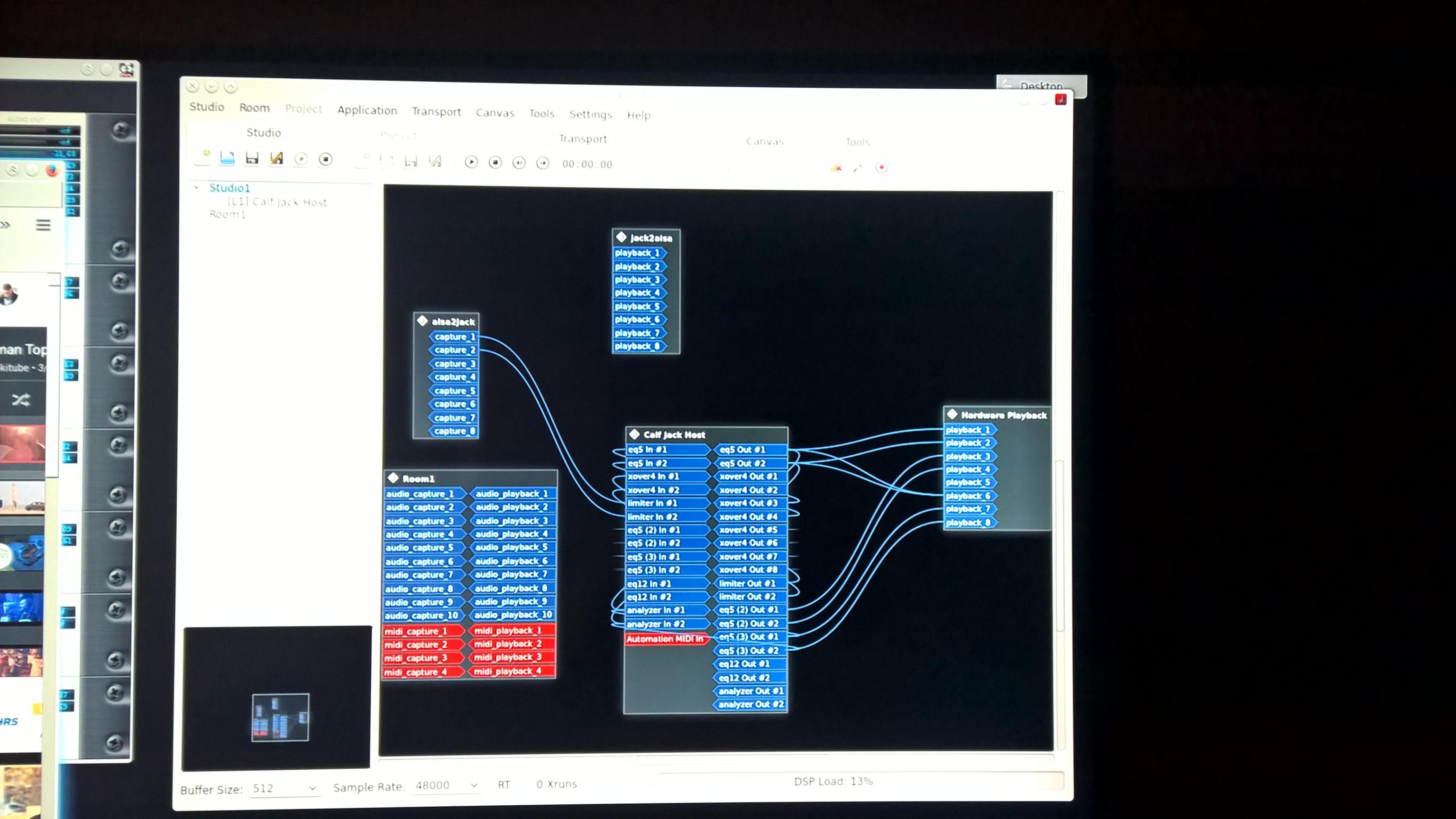
Task: Click the jack2alsa node diamond icon
Action: [x=621, y=237]
